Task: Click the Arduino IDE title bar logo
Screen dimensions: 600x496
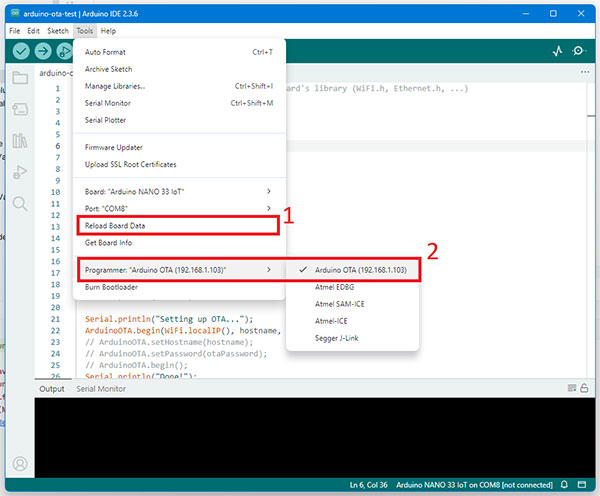Action: point(15,13)
